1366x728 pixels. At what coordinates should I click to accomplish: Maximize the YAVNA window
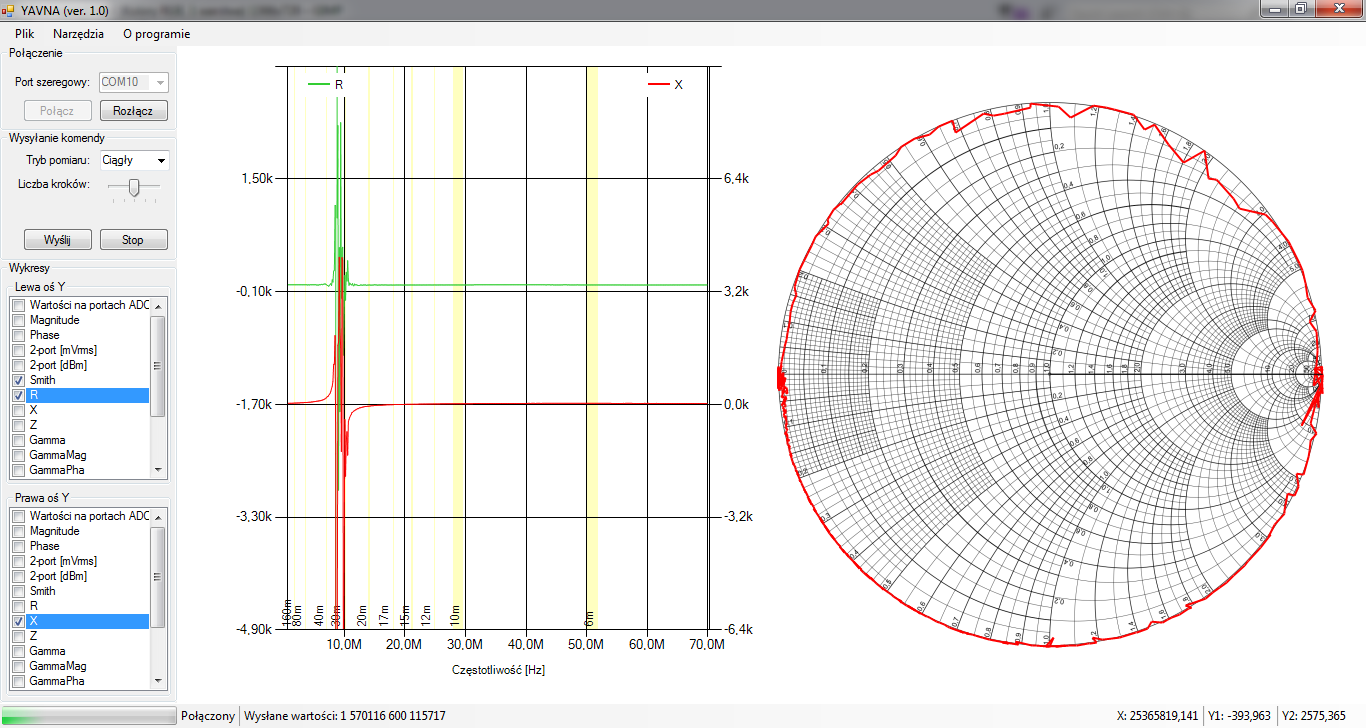pos(1301,8)
